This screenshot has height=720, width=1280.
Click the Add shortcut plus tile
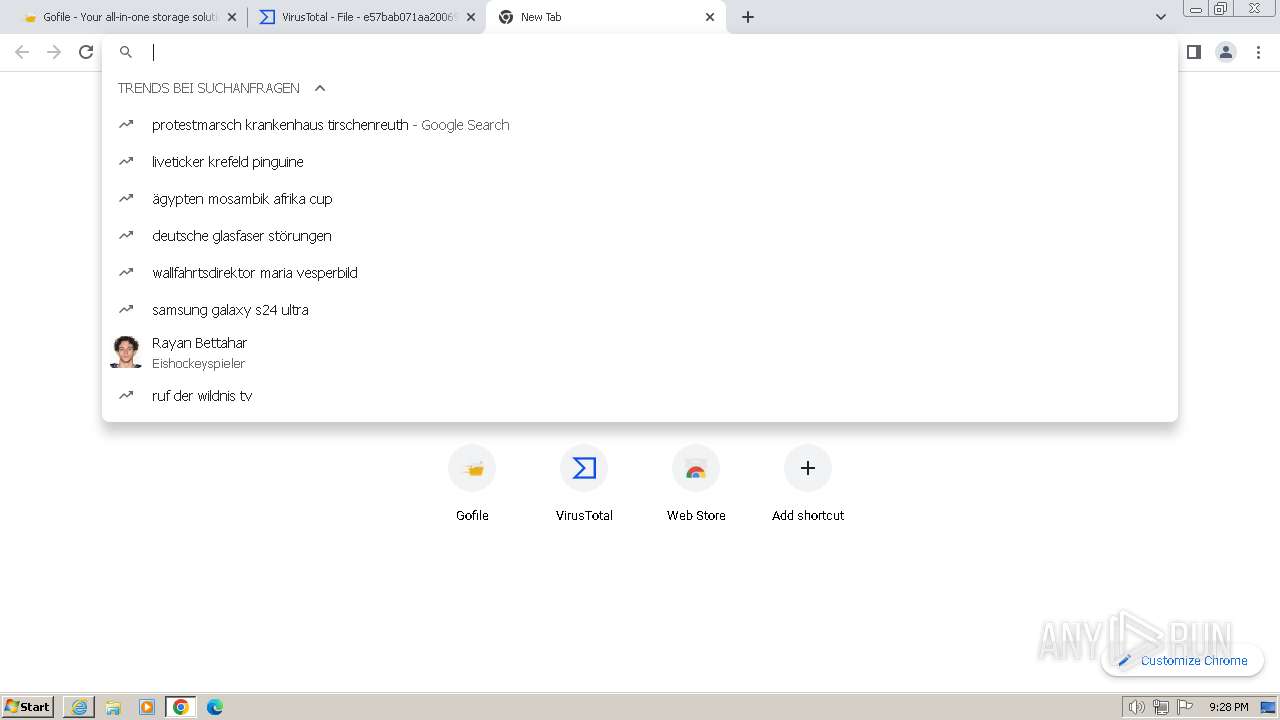coord(808,484)
